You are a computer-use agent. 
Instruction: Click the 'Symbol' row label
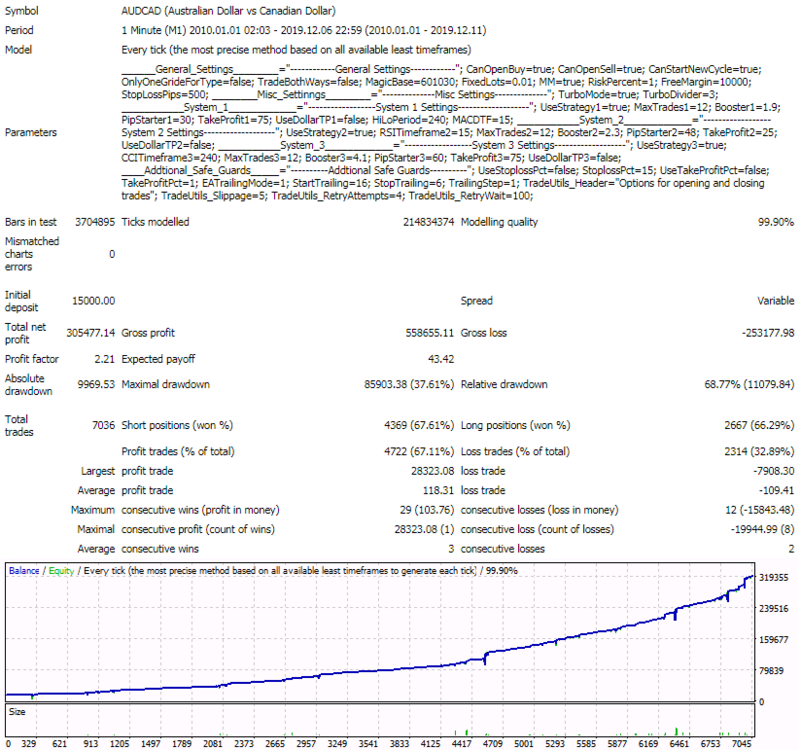(21, 11)
